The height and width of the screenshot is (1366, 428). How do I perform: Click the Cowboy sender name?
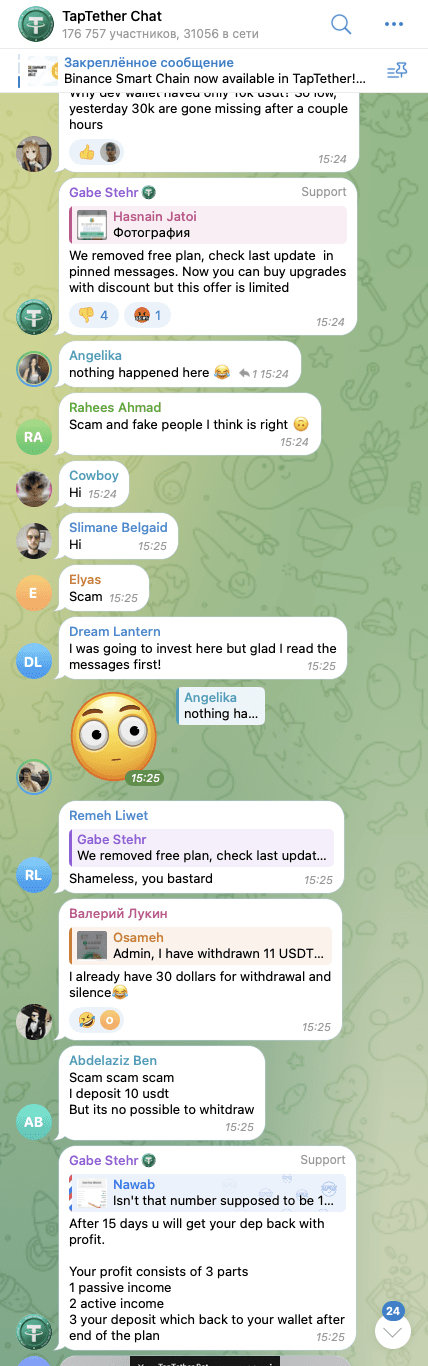94,476
